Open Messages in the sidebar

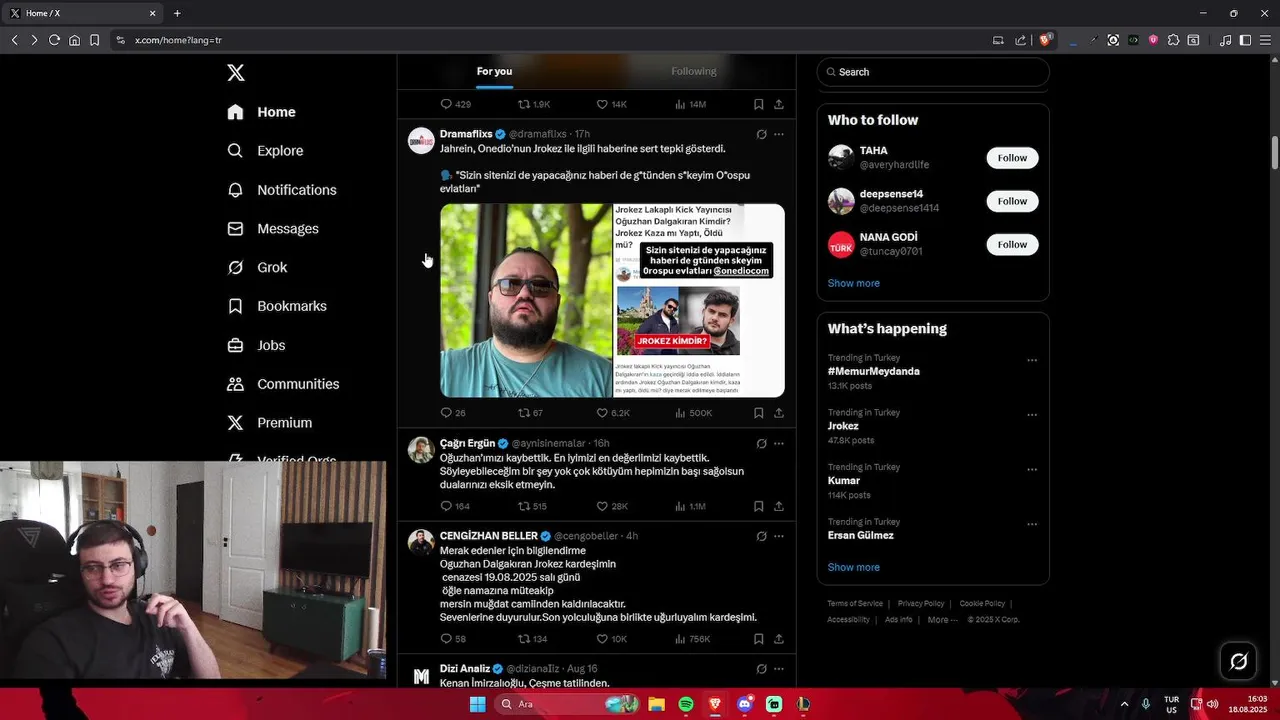coord(273,229)
